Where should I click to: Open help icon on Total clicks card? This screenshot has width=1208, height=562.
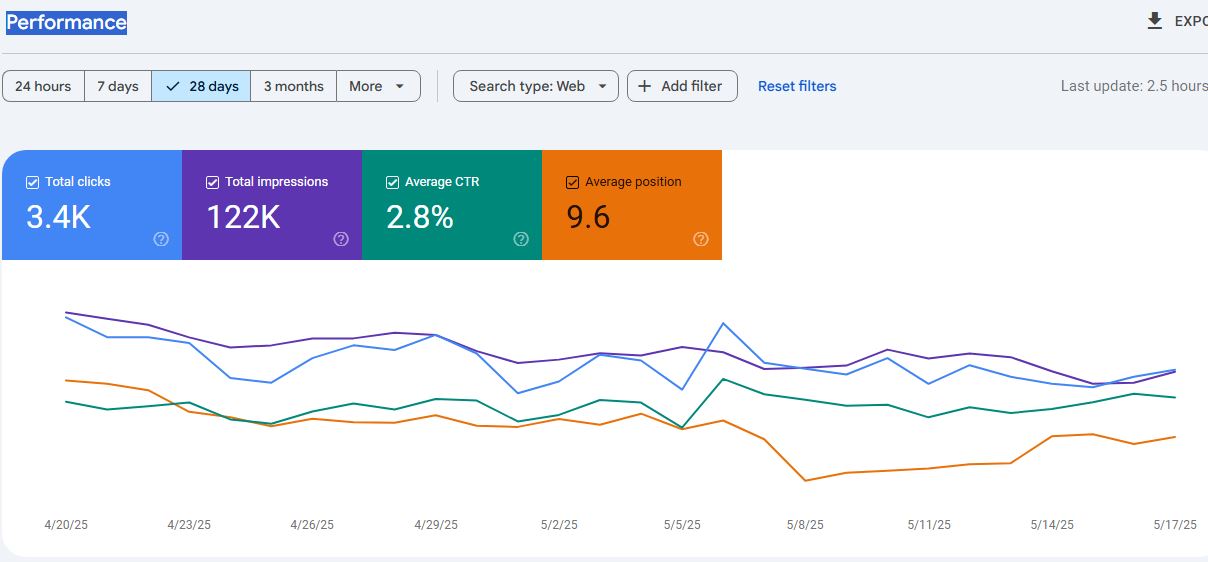click(161, 239)
